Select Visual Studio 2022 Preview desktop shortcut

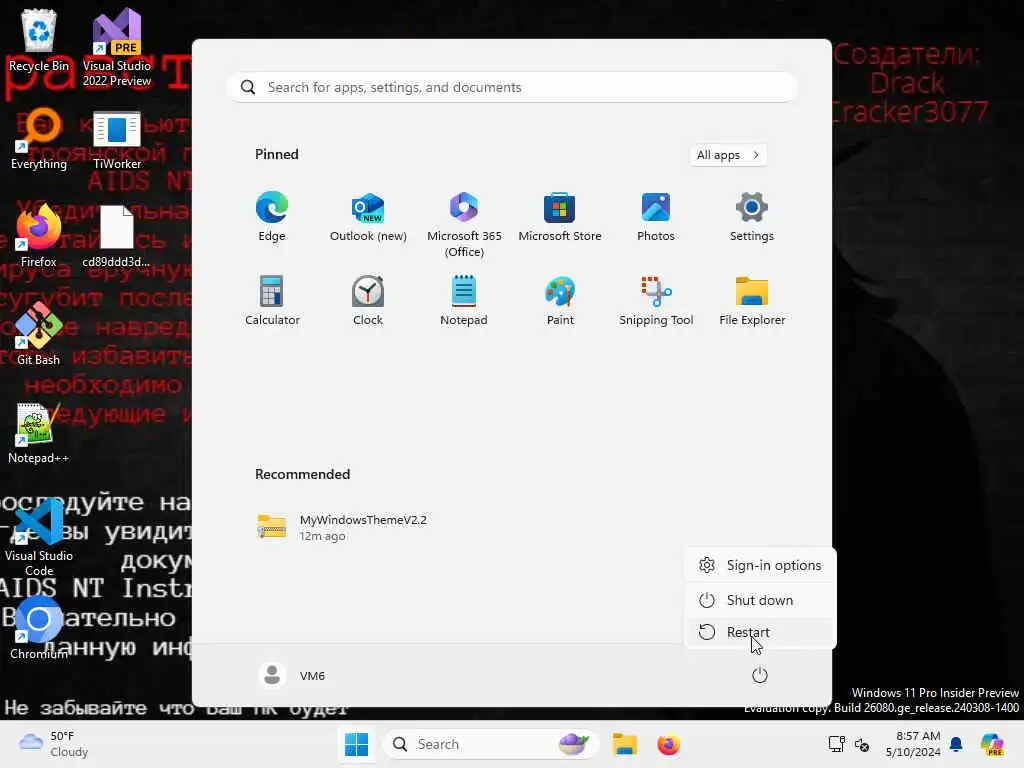[x=117, y=48]
